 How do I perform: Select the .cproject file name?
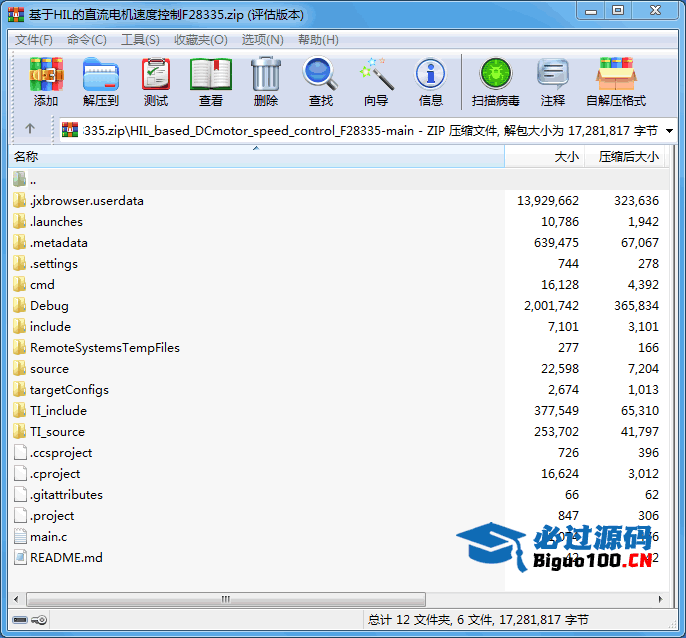tap(55, 474)
